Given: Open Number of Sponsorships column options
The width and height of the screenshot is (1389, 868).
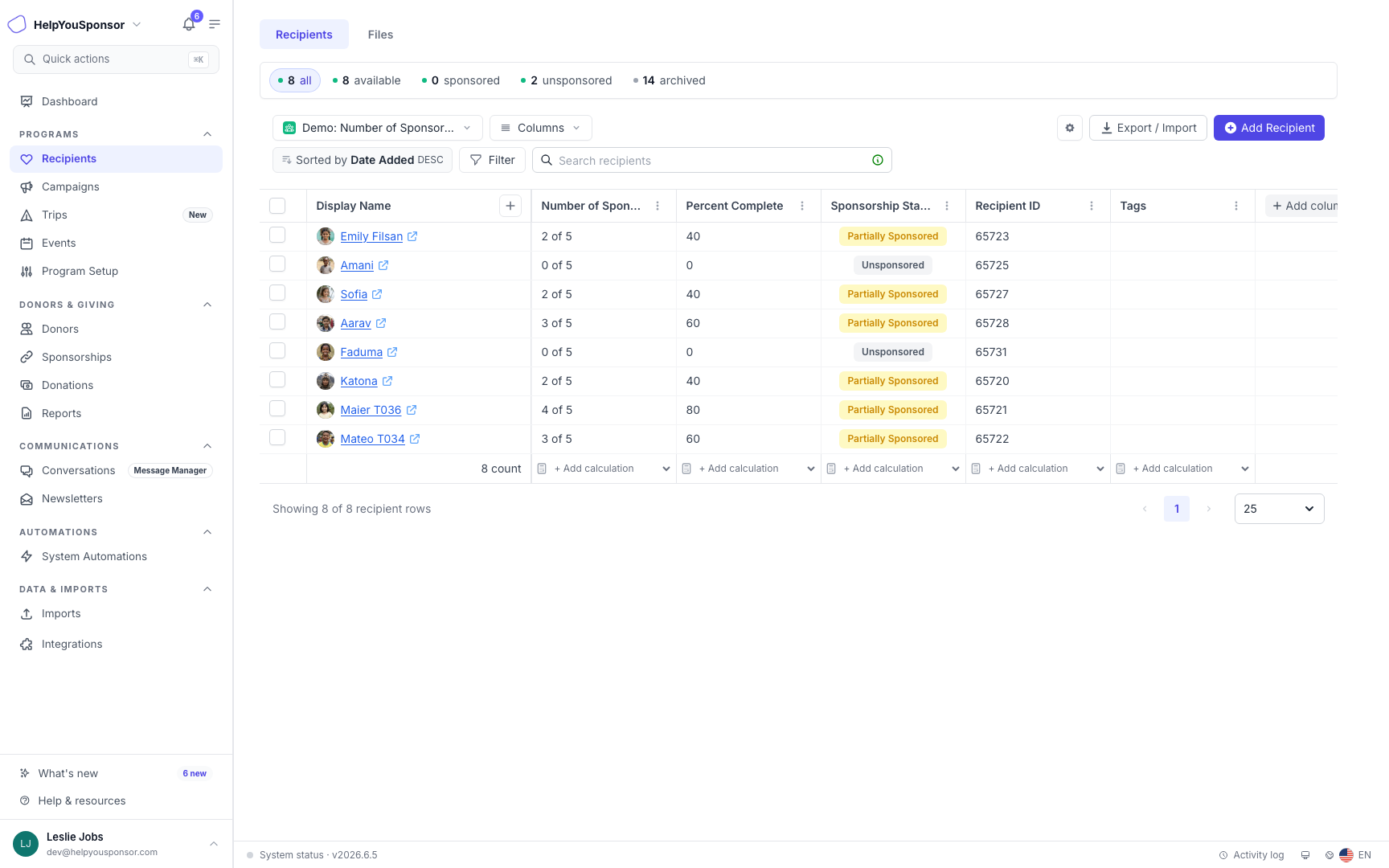Looking at the screenshot, I should [658, 206].
